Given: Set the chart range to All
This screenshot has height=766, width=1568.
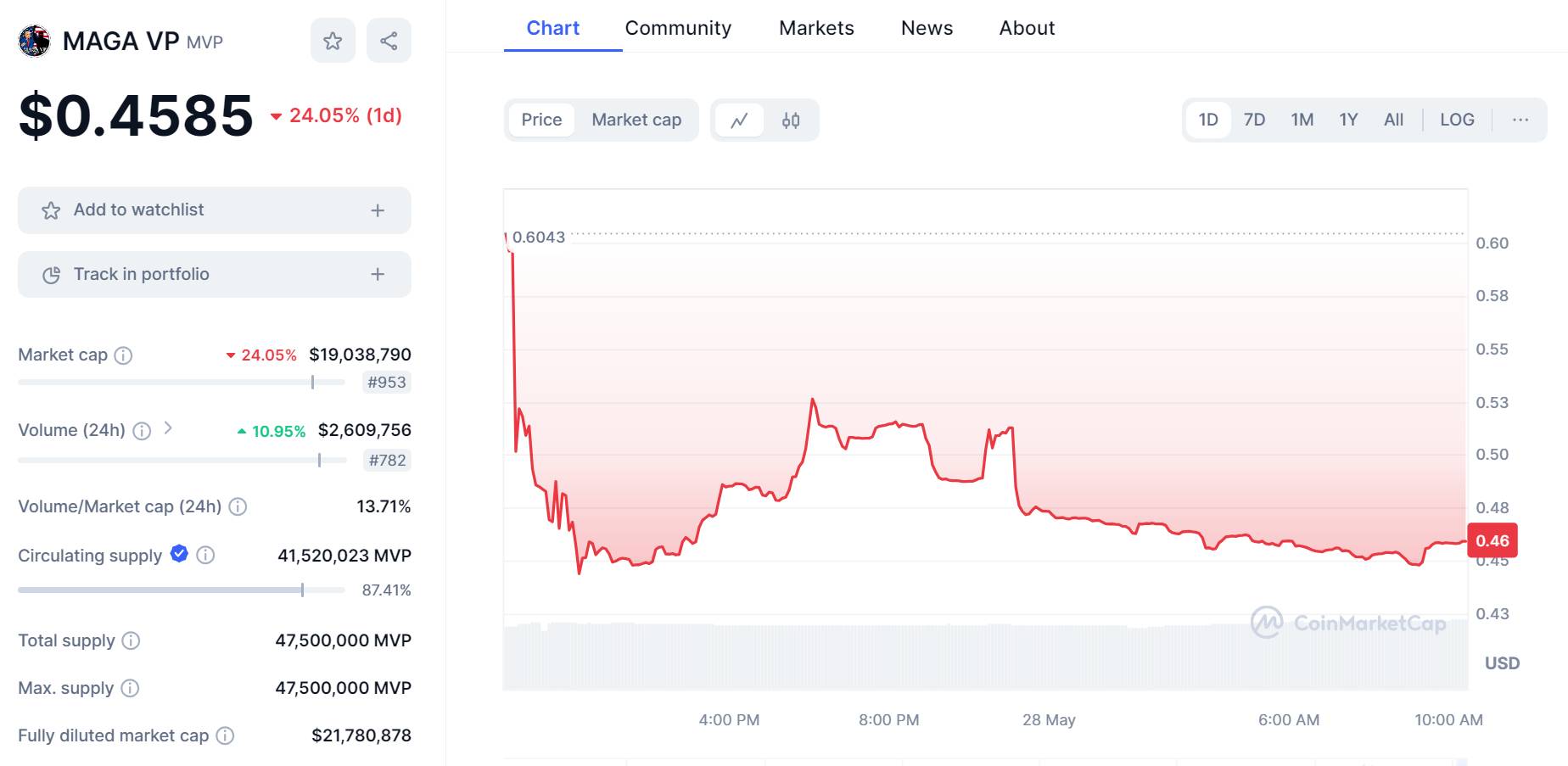Looking at the screenshot, I should coord(1393,120).
